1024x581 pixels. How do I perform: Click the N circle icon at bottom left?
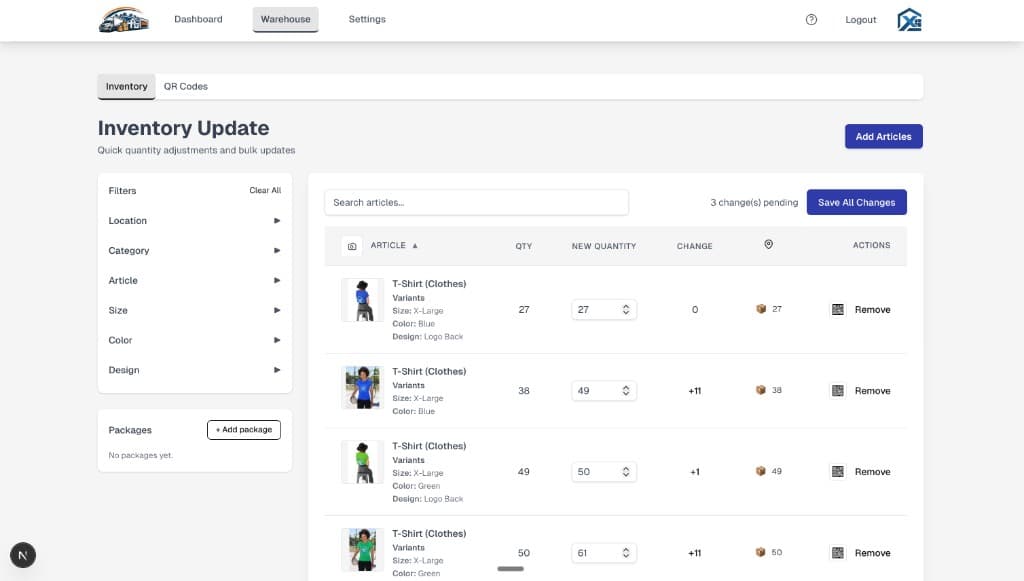[22, 555]
